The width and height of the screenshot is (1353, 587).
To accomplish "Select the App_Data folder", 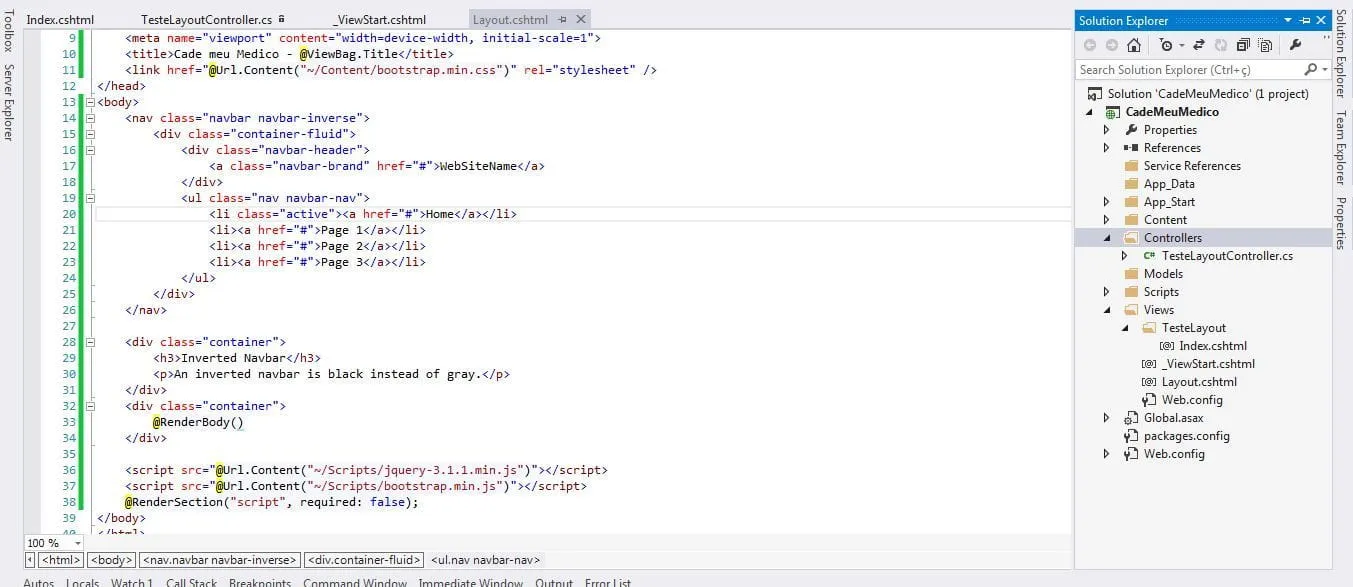I will pyautogui.click(x=1169, y=184).
